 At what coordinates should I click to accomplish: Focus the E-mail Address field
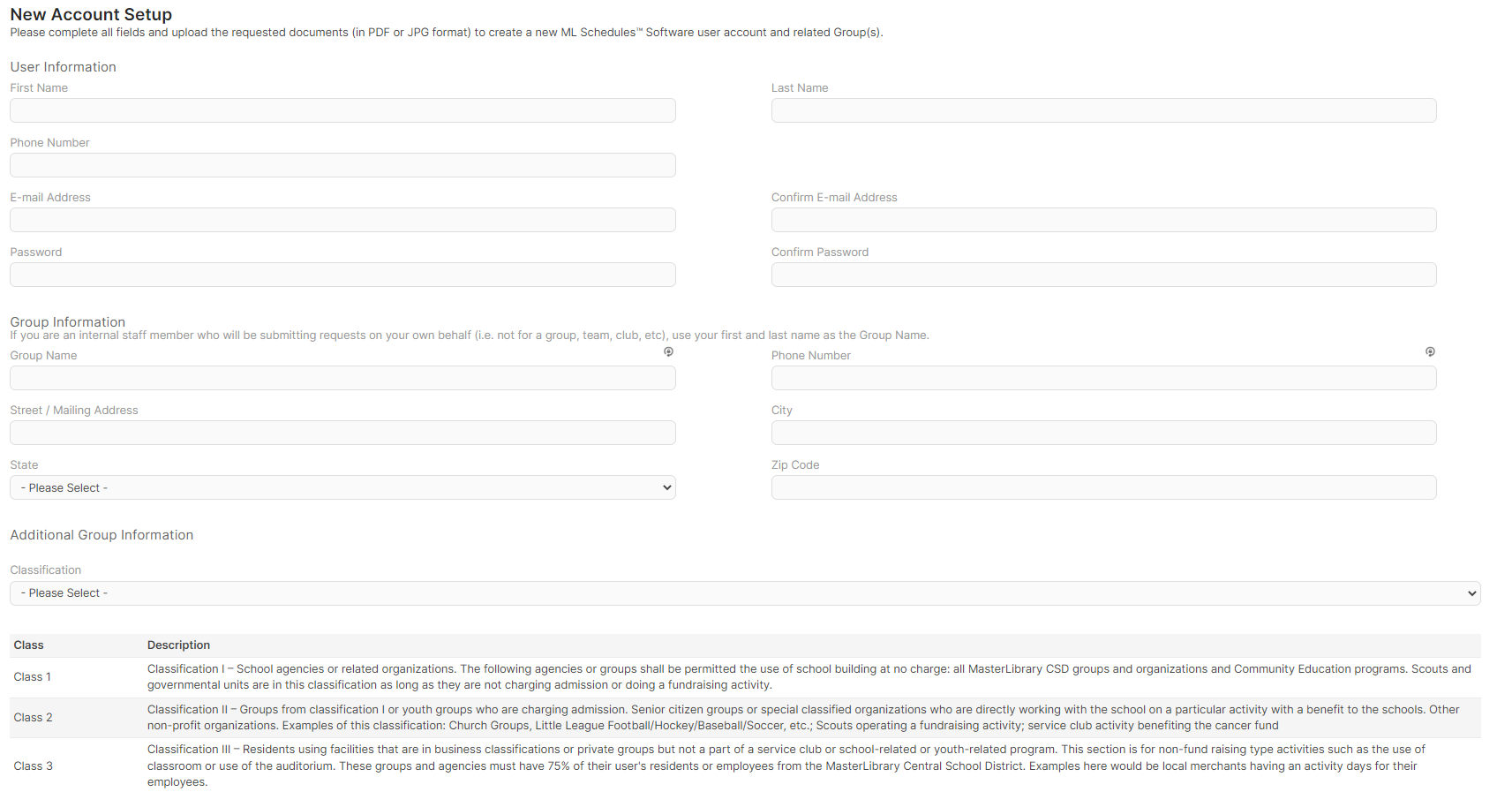click(x=342, y=220)
